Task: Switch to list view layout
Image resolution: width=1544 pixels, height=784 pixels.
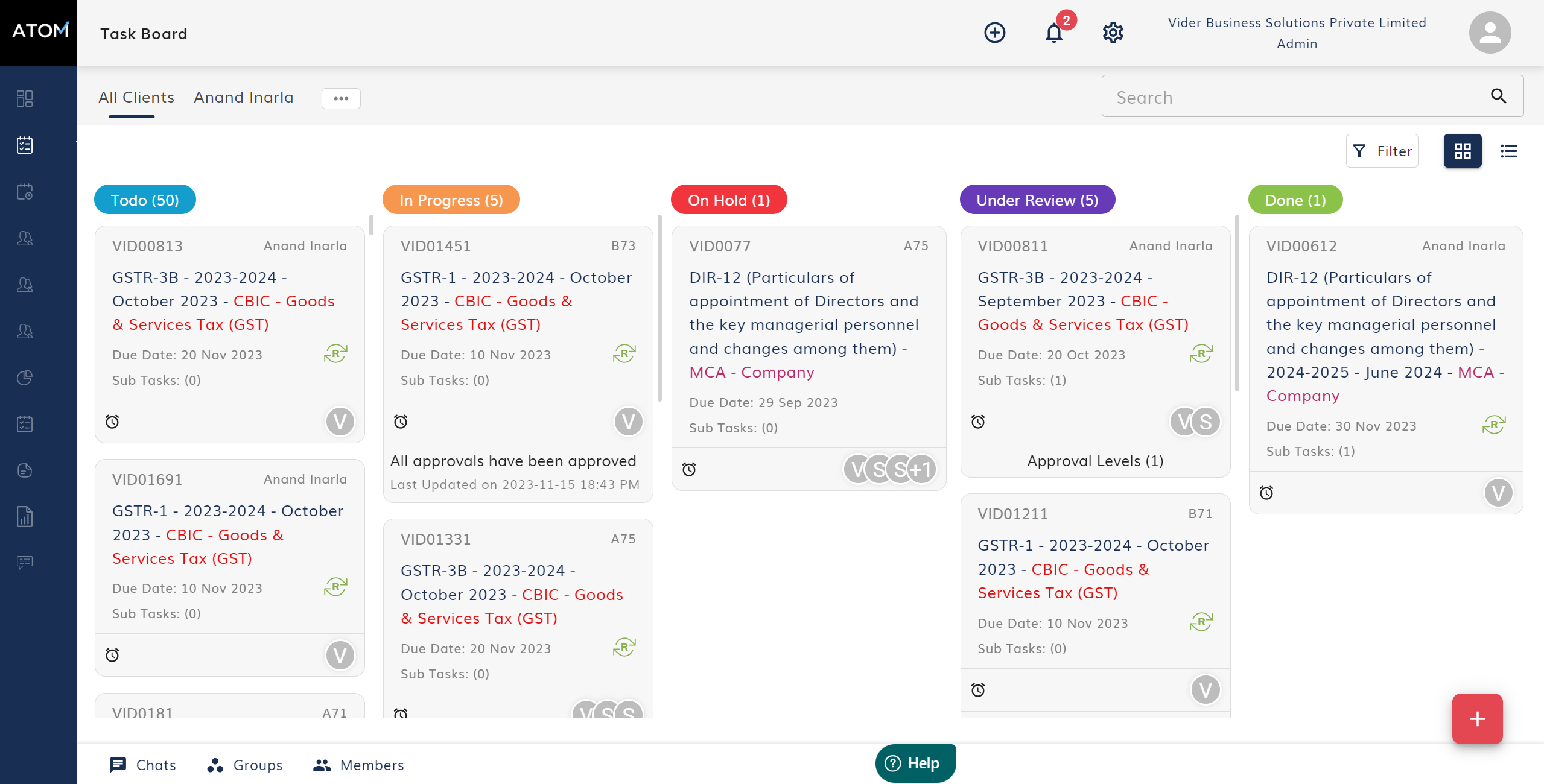Action: (x=1508, y=151)
